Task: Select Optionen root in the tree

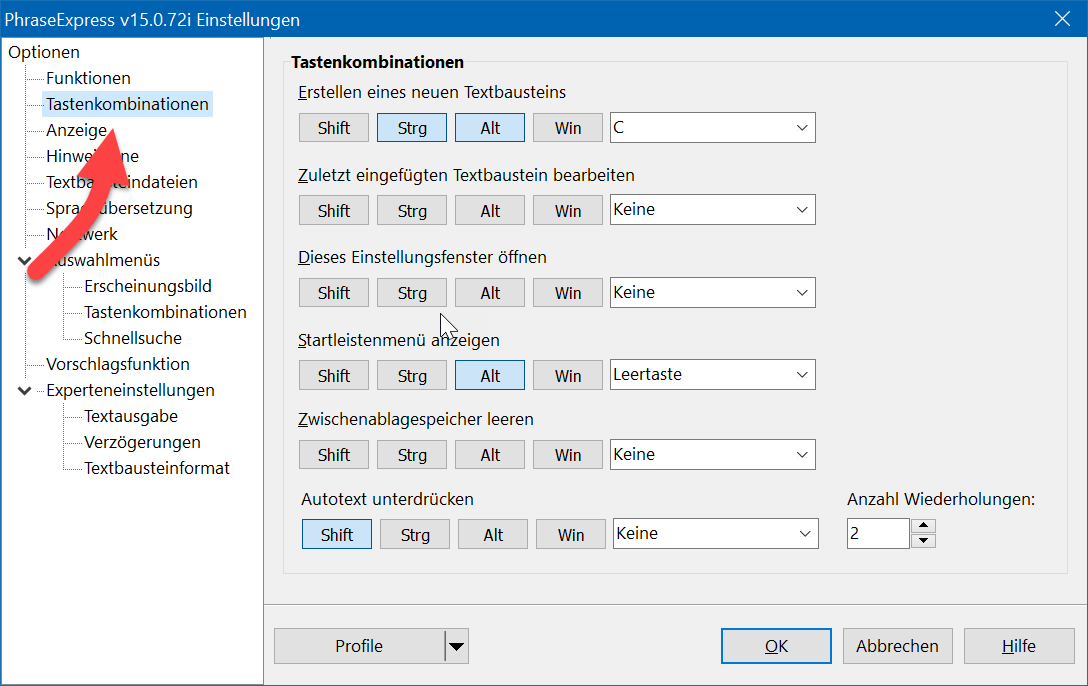Action: tap(44, 52)
